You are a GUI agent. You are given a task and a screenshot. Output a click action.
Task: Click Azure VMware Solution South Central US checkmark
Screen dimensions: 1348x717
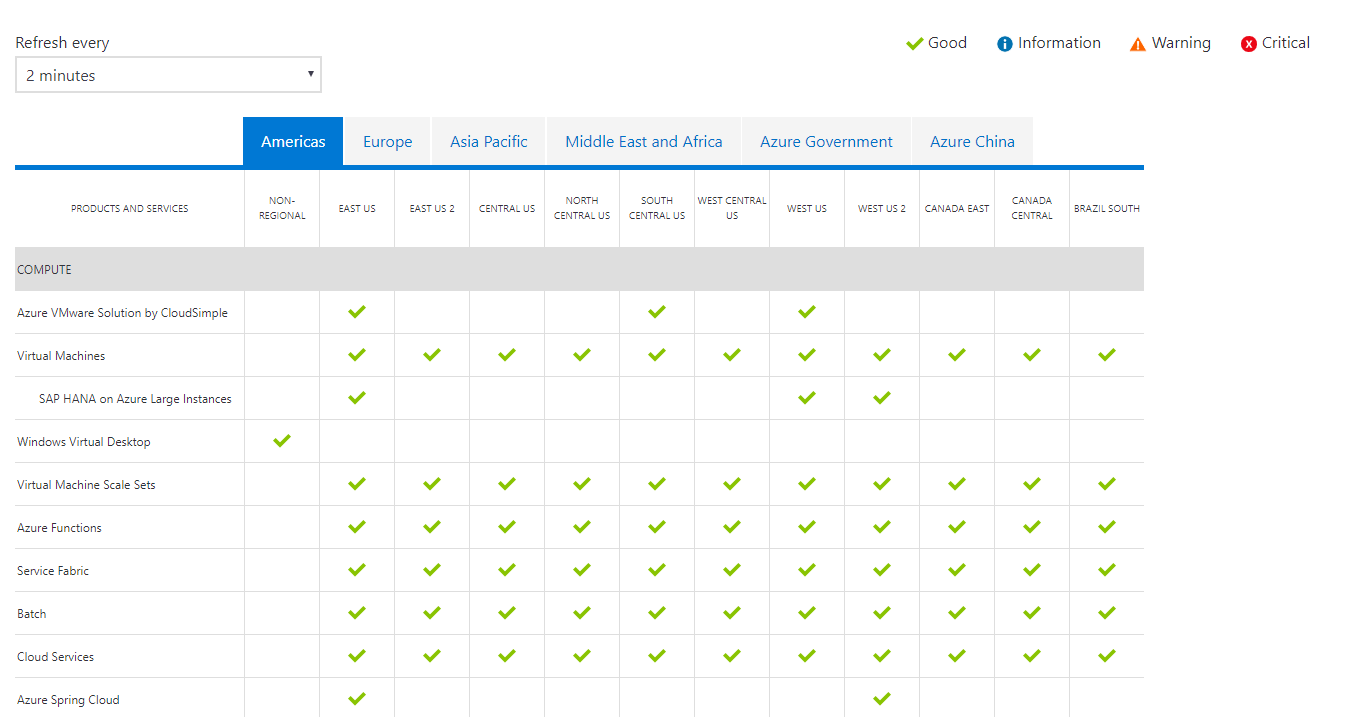(657, 312)
